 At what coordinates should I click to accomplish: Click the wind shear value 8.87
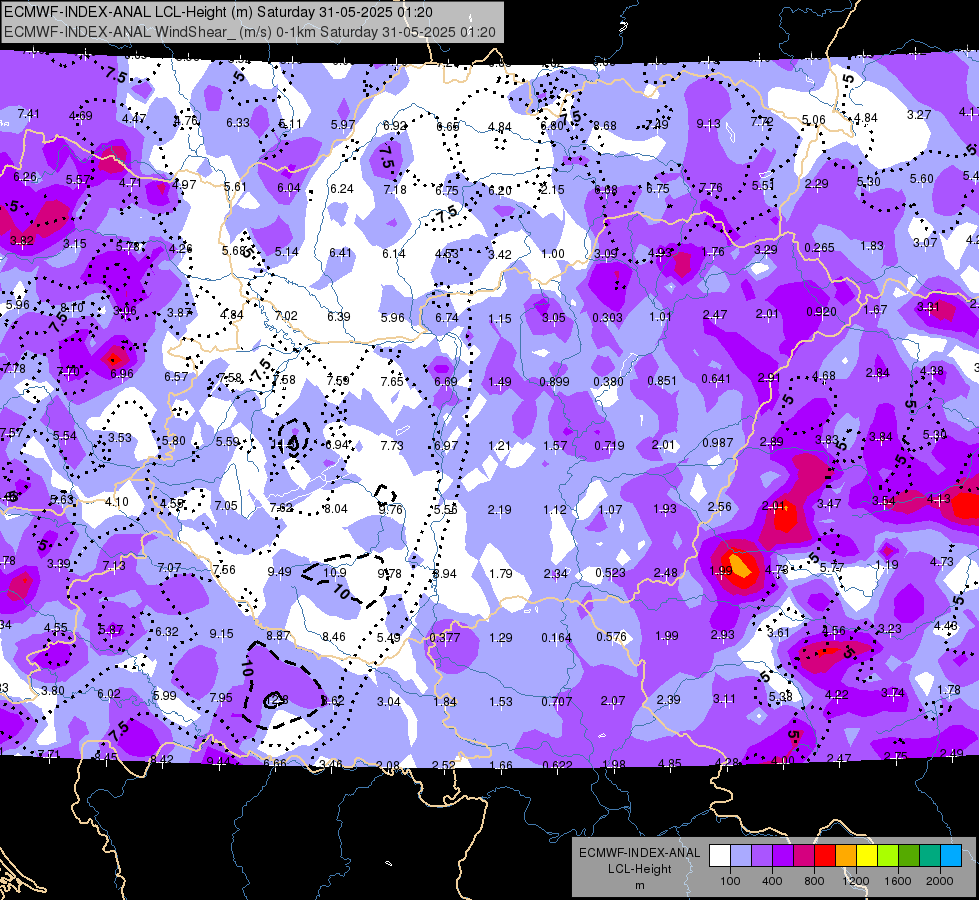tap(278, 635)
